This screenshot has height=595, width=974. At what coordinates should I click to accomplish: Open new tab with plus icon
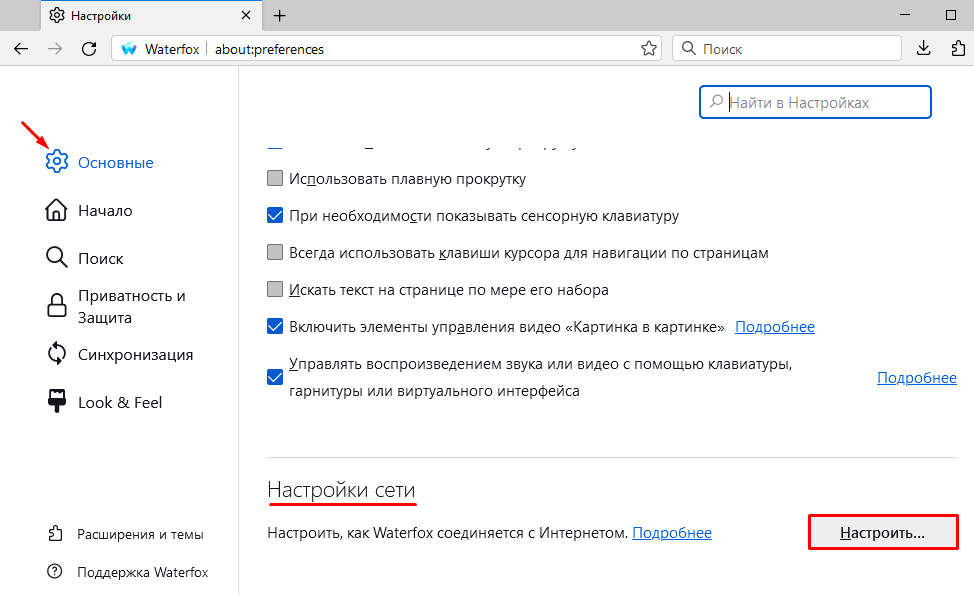[280, 16]
